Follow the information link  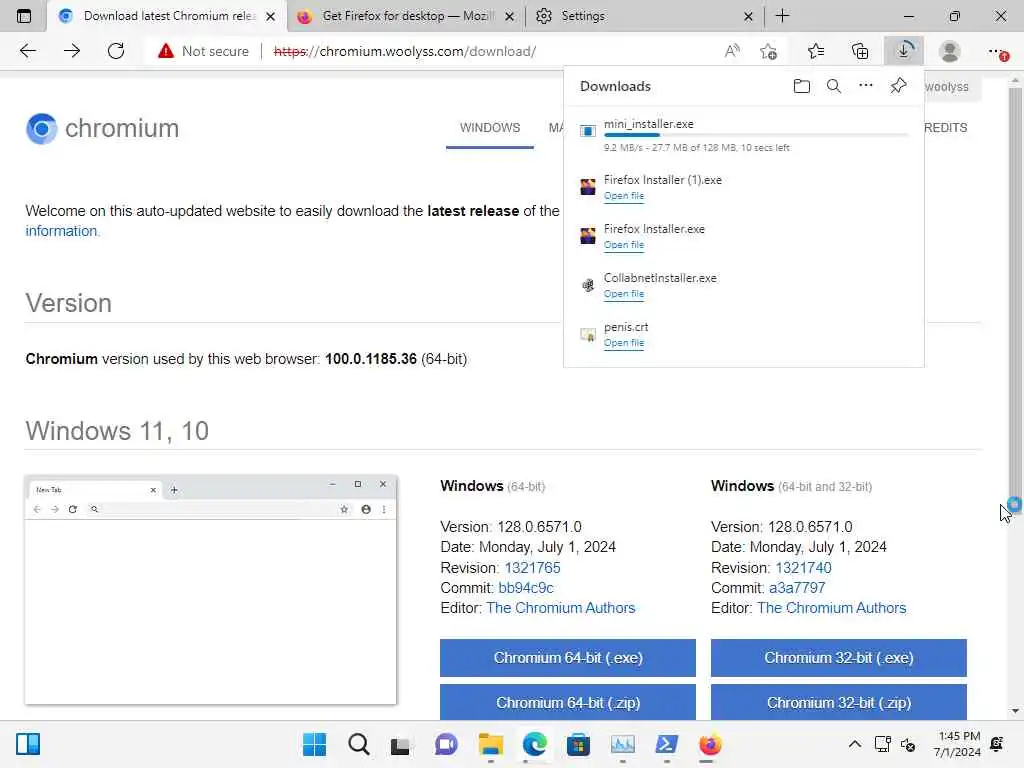61,231
